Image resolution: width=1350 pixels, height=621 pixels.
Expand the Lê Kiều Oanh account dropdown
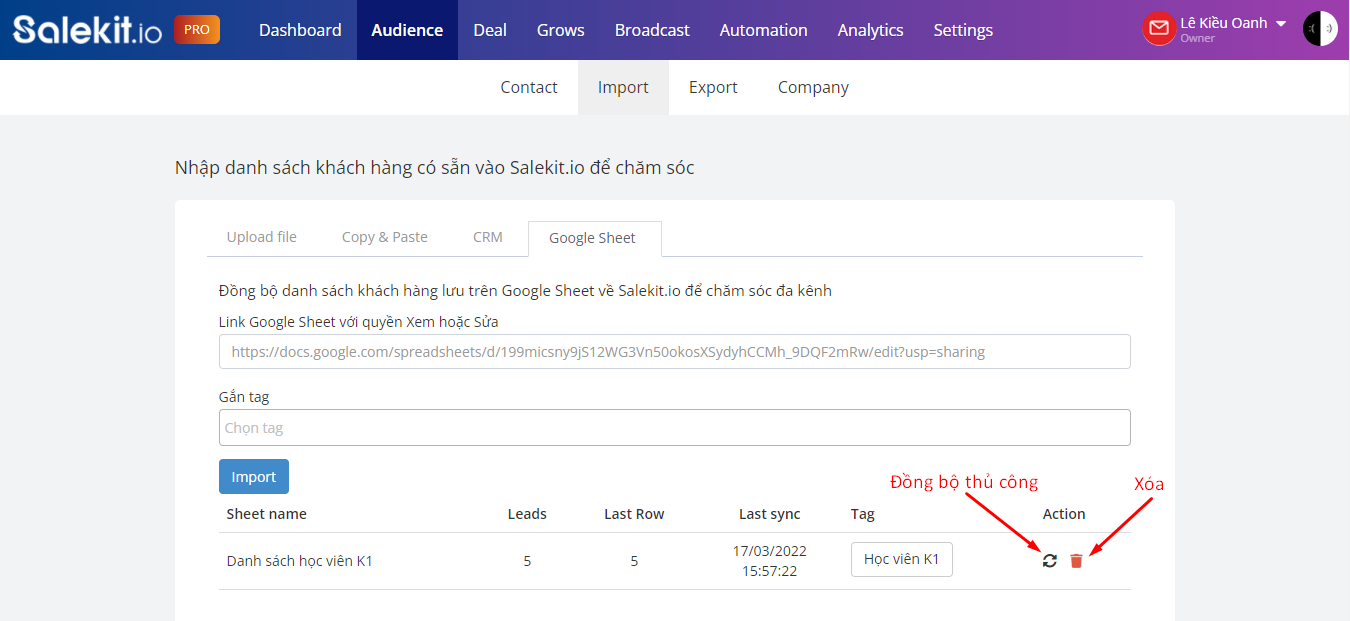pos(1281,24)
